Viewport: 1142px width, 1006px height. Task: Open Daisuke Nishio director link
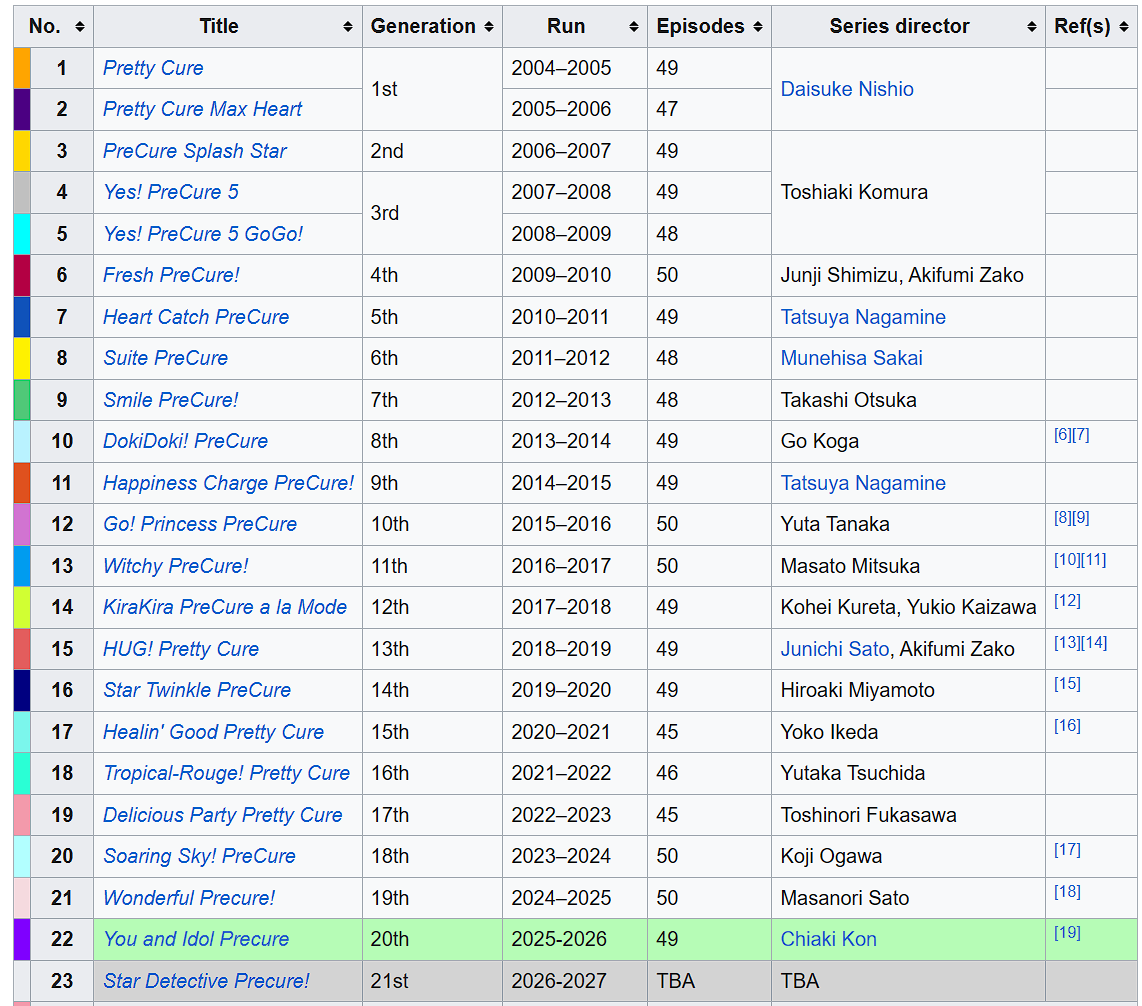[x=847, y=89]
